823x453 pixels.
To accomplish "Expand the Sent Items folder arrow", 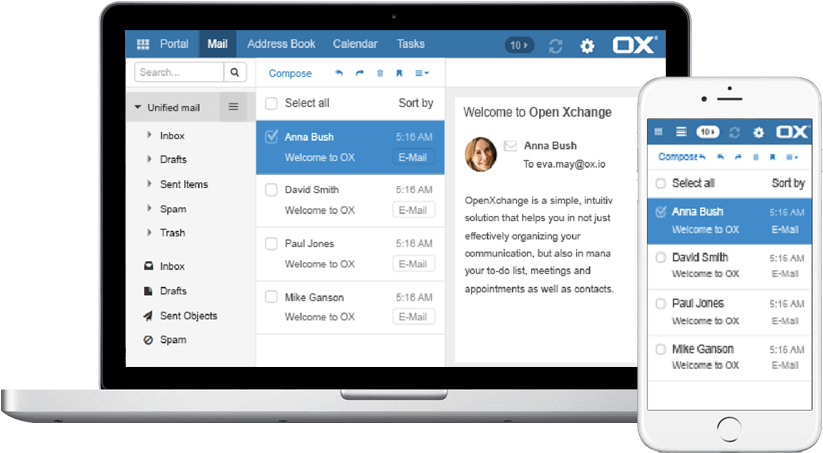I will tap(149, 184).
